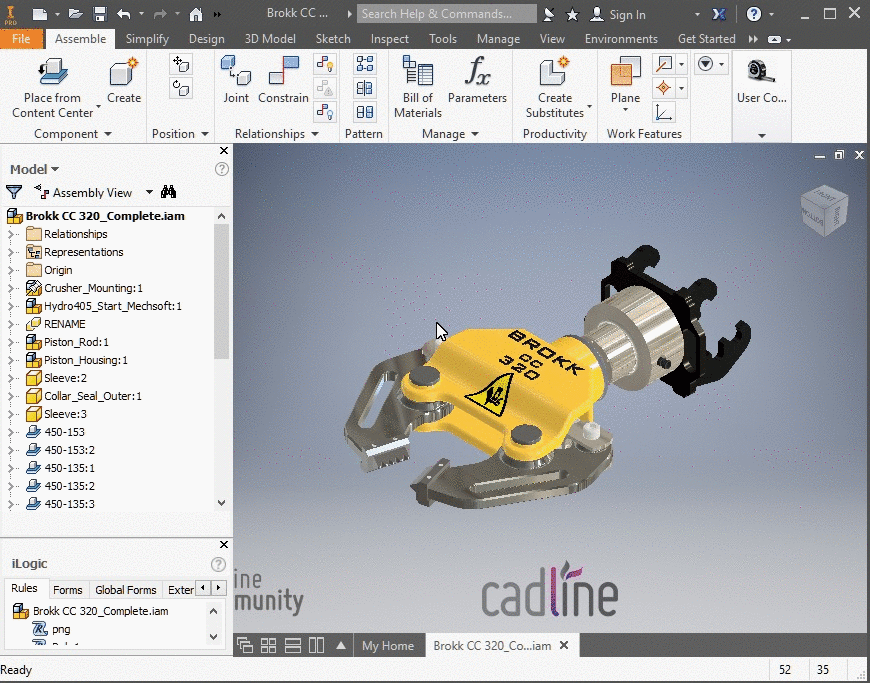Click the cascade windows icon
Viewport: 870px width, 683px height.
tap(245, 645)
